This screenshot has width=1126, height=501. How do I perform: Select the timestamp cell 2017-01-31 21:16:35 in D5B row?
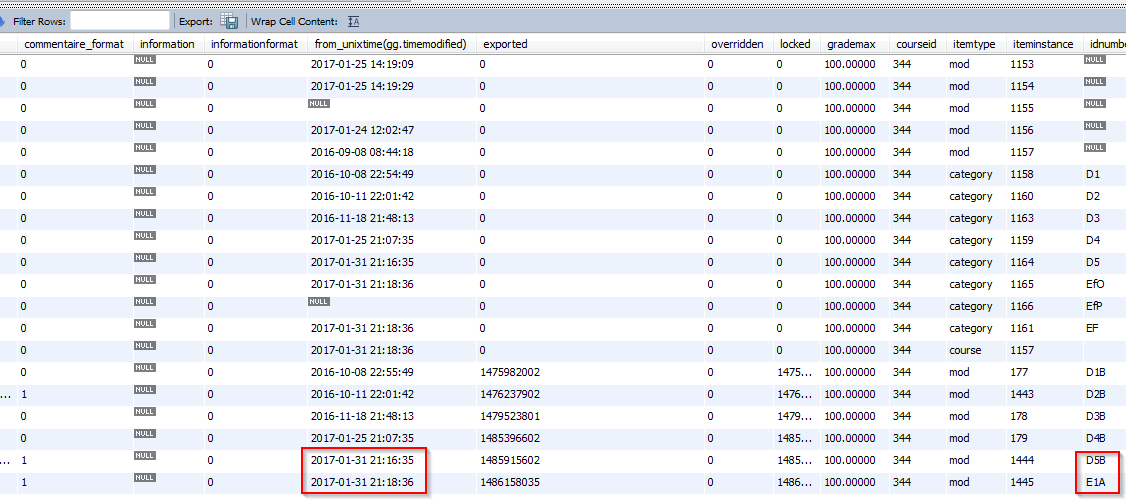pyautogui.click(x=362, y=460)
